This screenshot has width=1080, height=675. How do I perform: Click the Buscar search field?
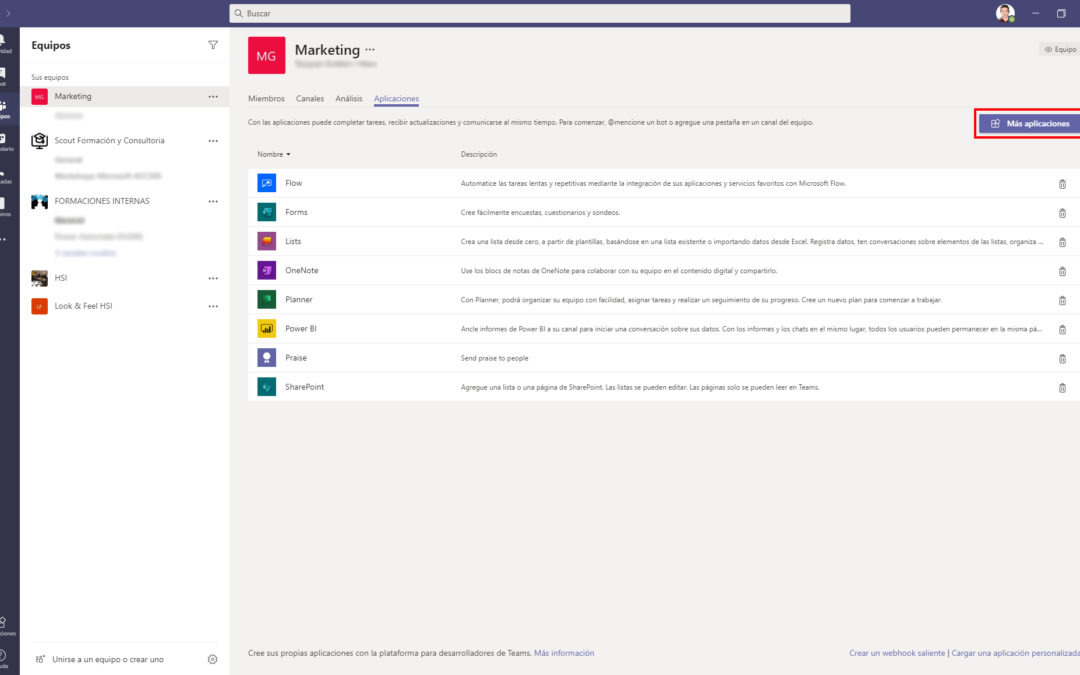coord(540,13)
